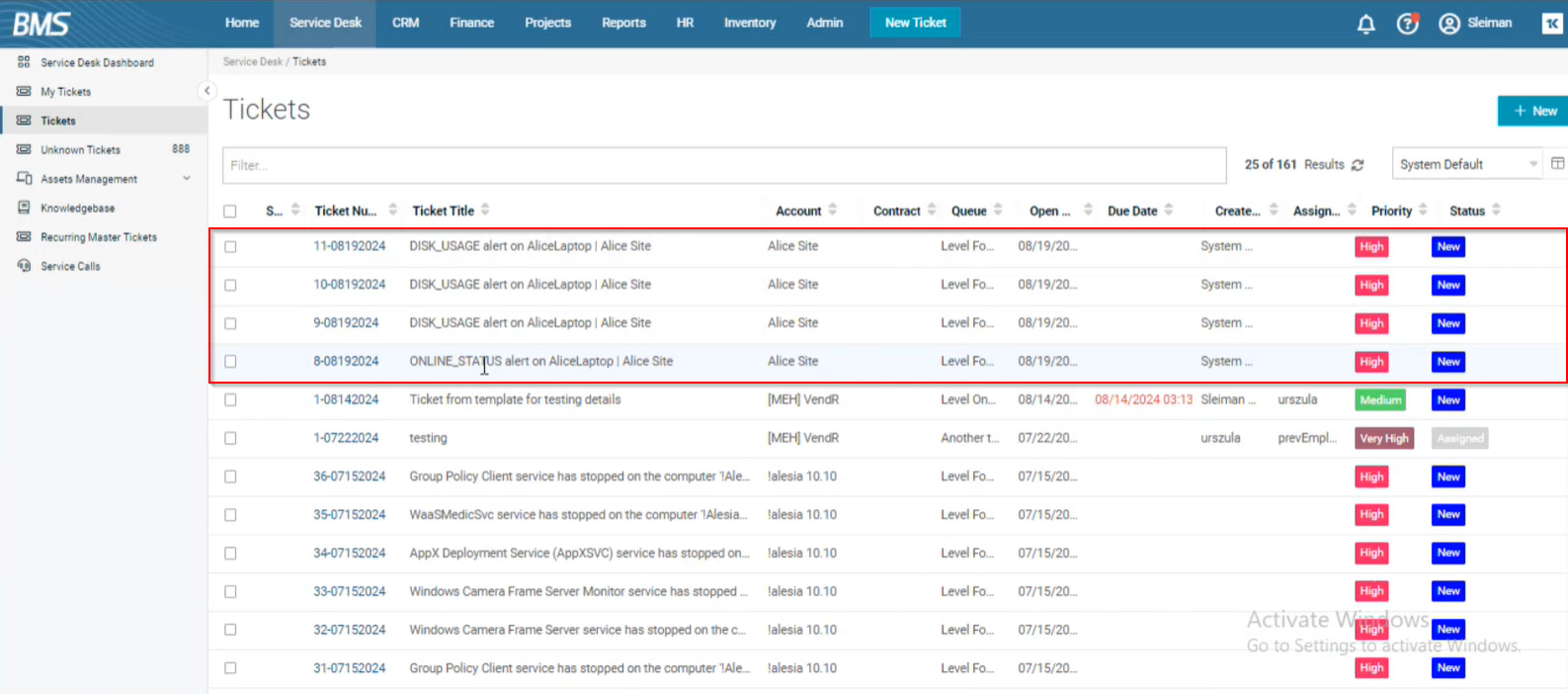Open Service Calls in the sidebar

[x=70, y=267]
